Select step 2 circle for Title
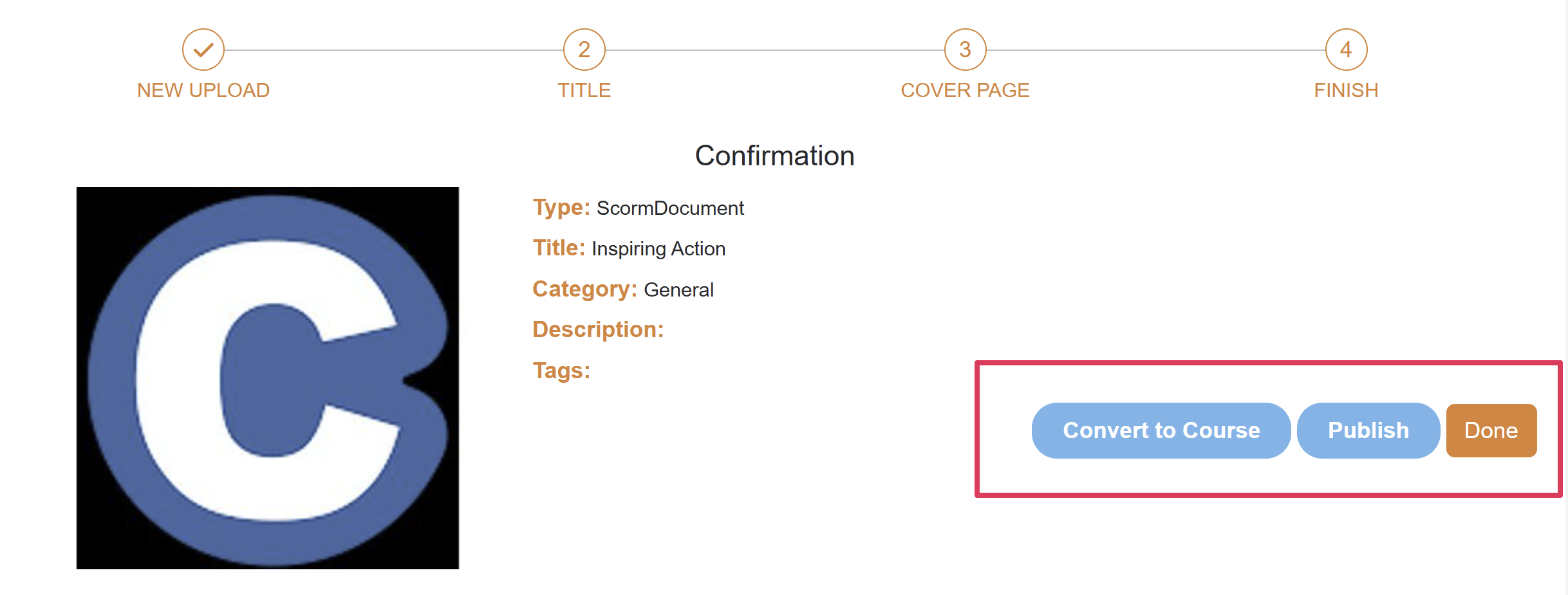 point(584,50)
